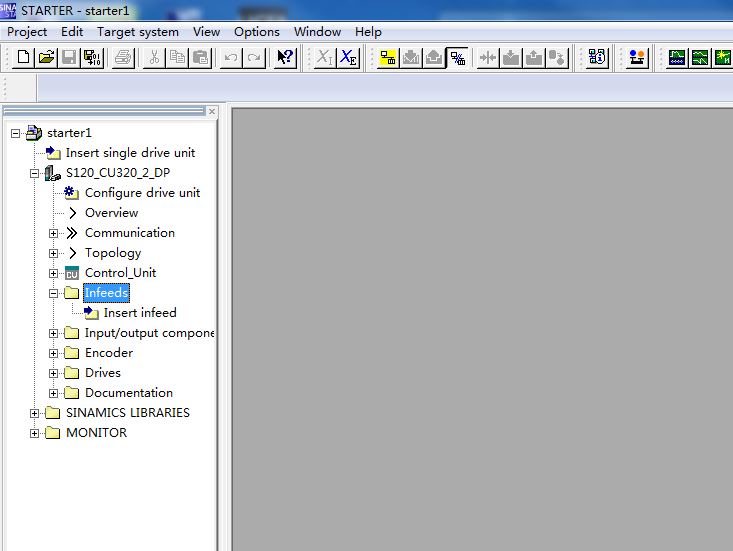Click the Paste clipboard icon

click(x=200, y=57)
